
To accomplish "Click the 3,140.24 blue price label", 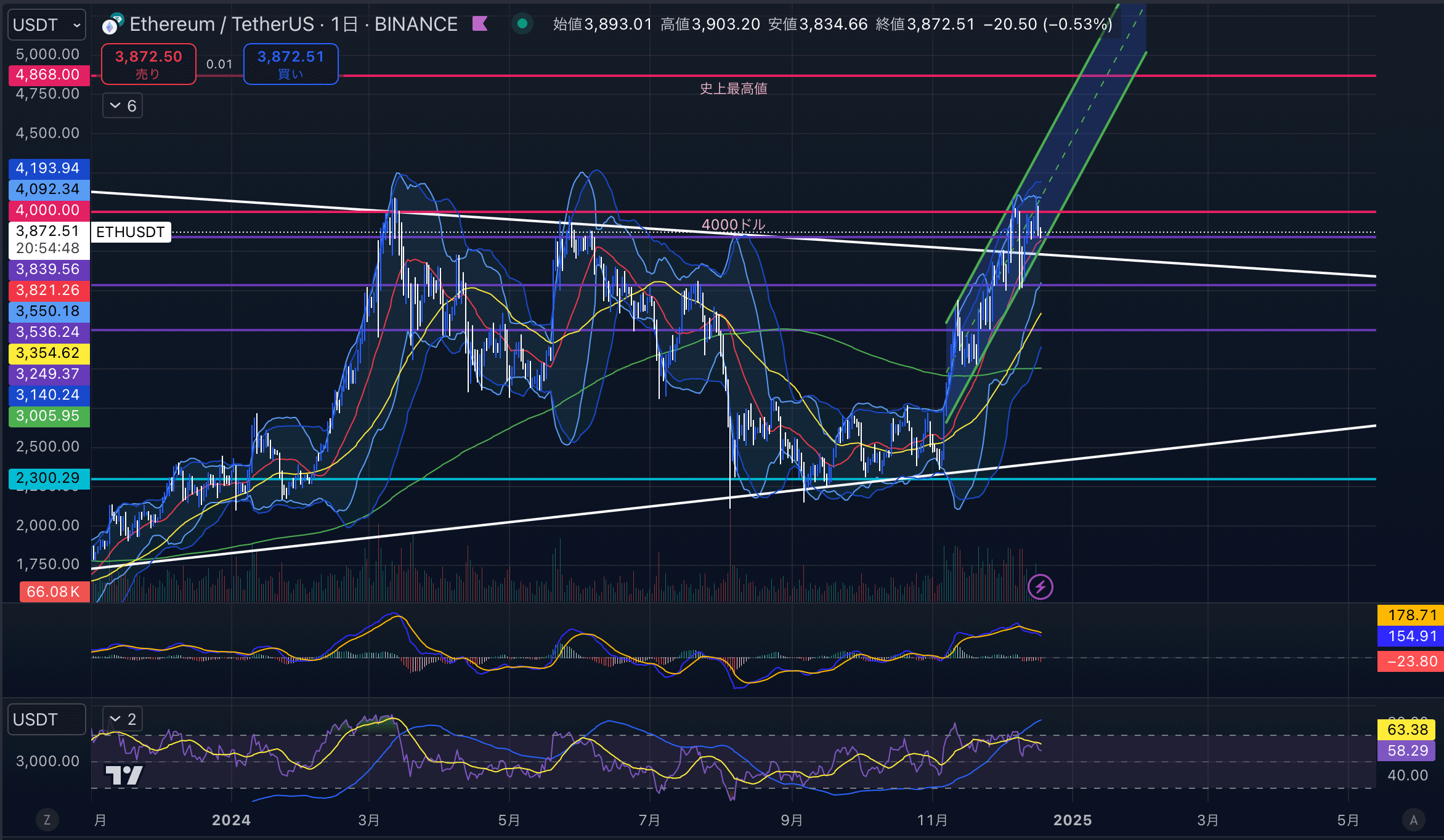I will pos(49,395).
